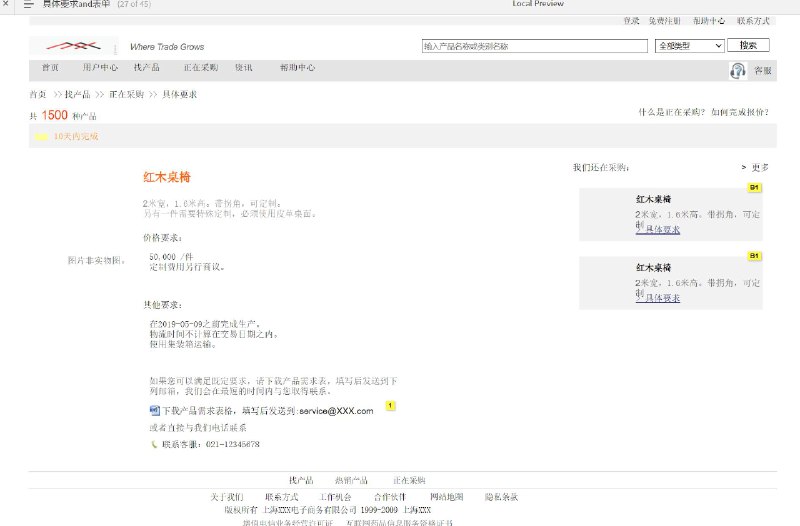Open 免费注册 free registration link
This screenshot has height=526, width=800.
[x=664, y=21]
